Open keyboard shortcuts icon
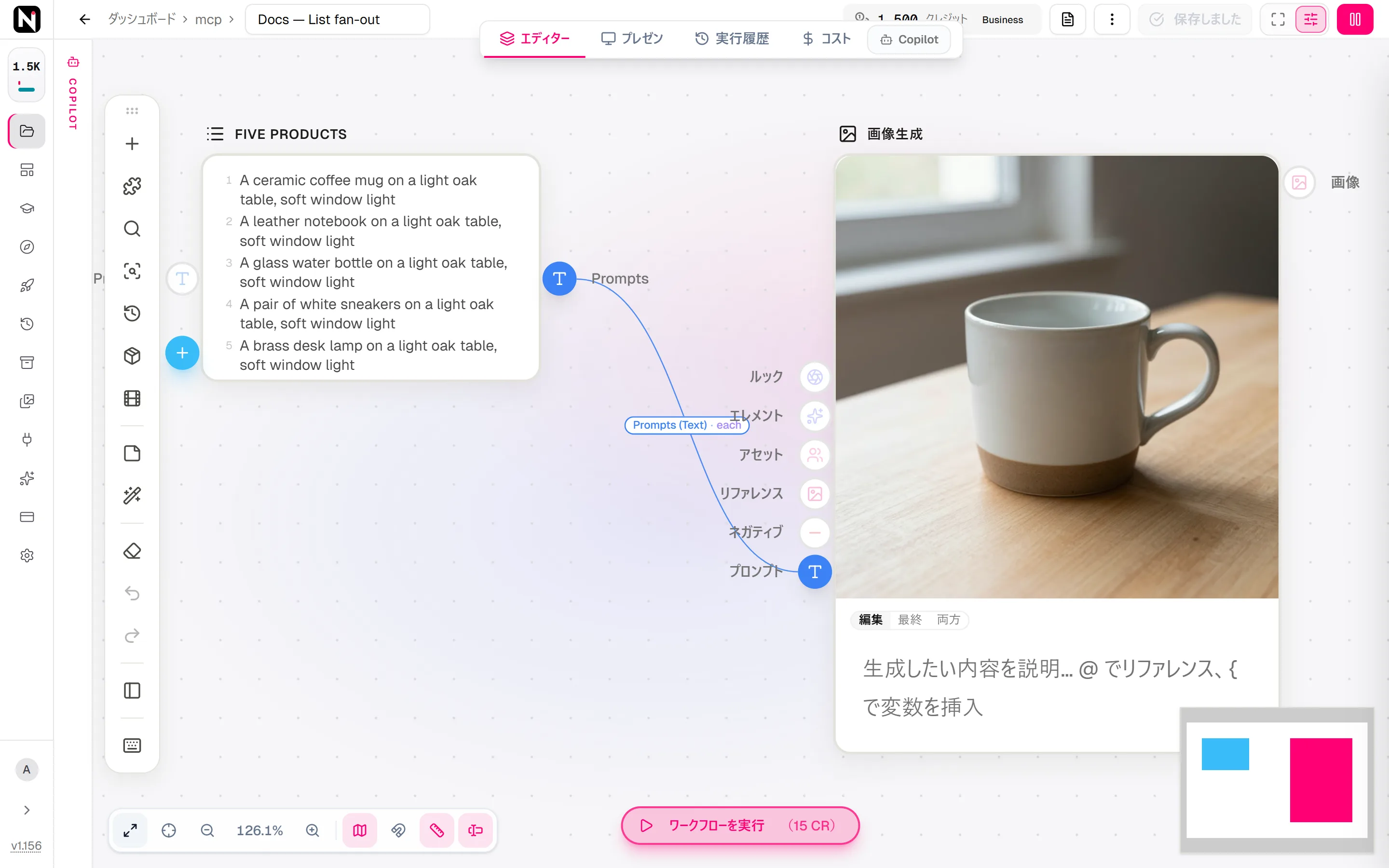Image resolution: width=1389 pixels, height=868 pixels. coord(132,746)
